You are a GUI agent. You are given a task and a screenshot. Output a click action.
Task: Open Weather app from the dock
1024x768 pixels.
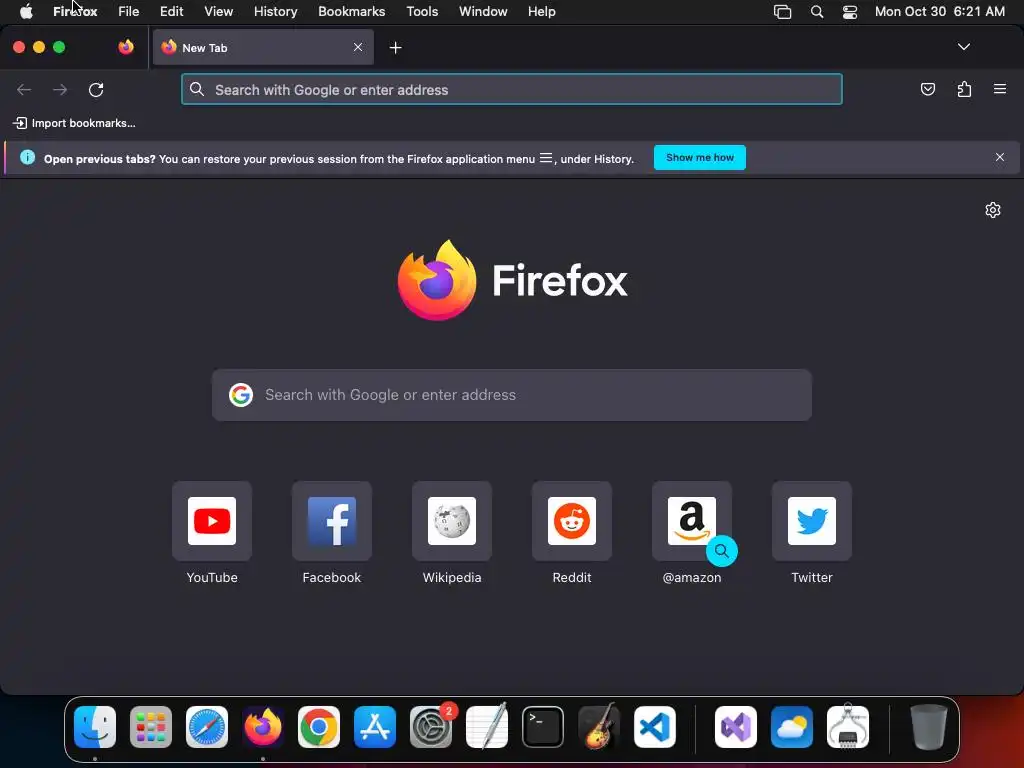coord(792,727)
